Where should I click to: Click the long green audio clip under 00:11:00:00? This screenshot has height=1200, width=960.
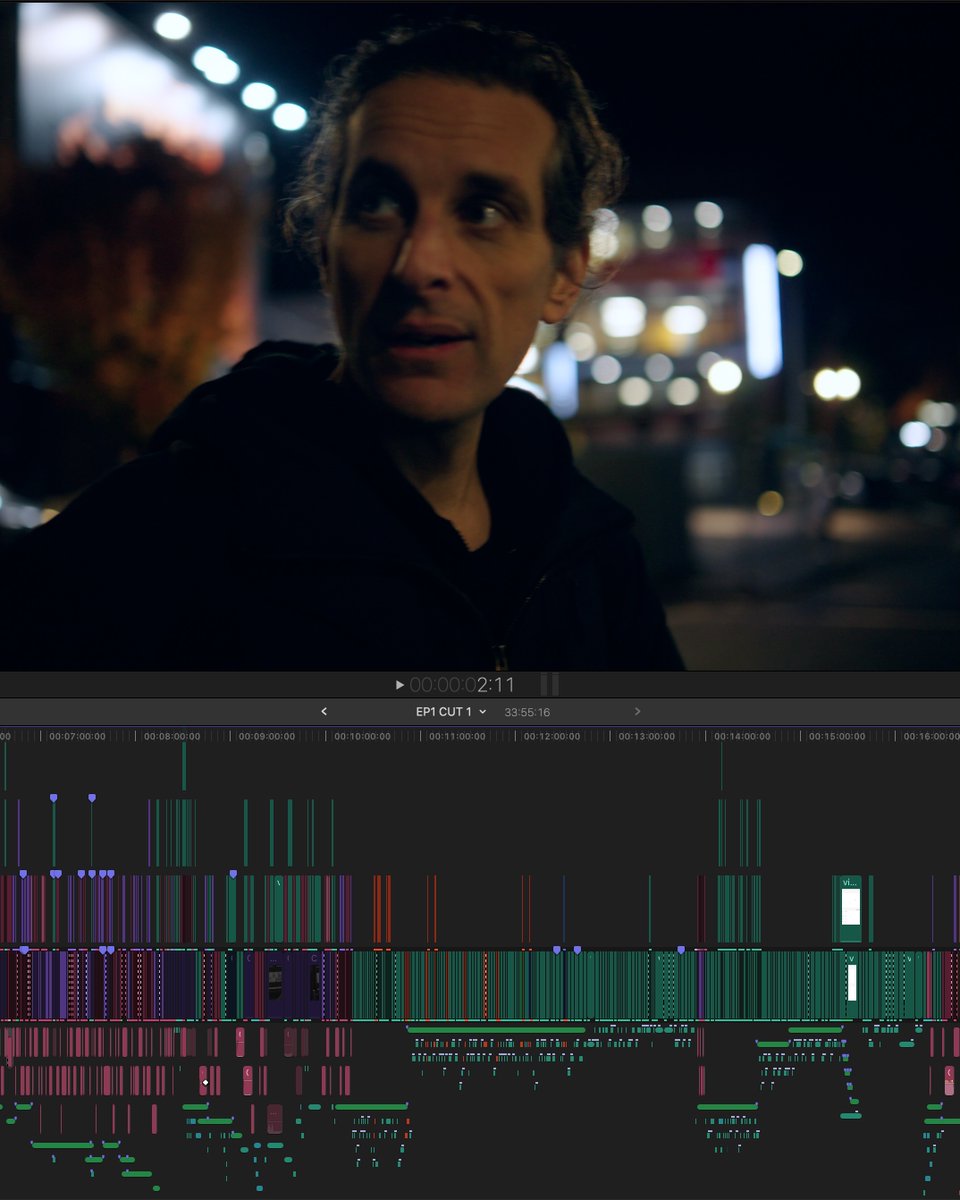(x=496, y=1029)
